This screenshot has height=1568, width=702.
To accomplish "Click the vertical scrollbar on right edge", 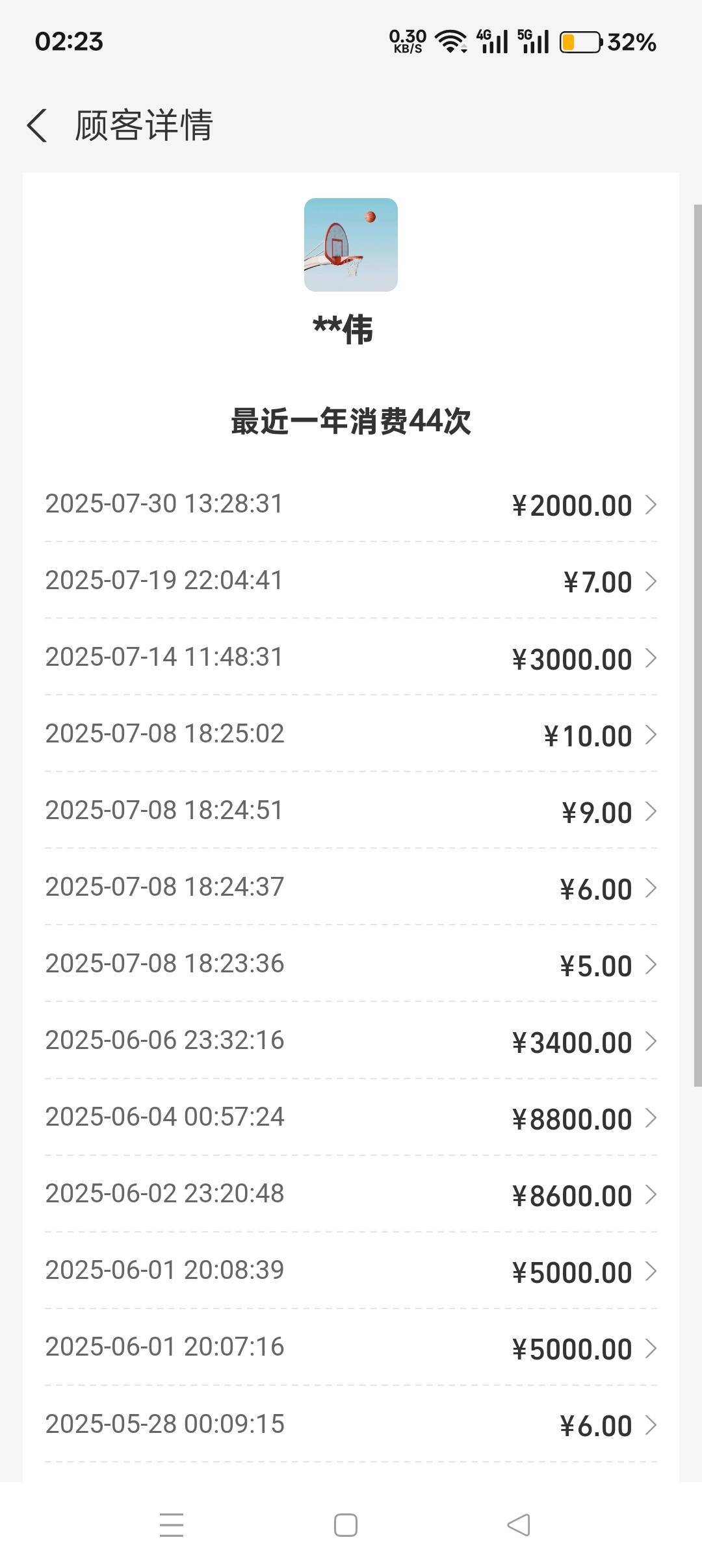I will coord(697,643).
